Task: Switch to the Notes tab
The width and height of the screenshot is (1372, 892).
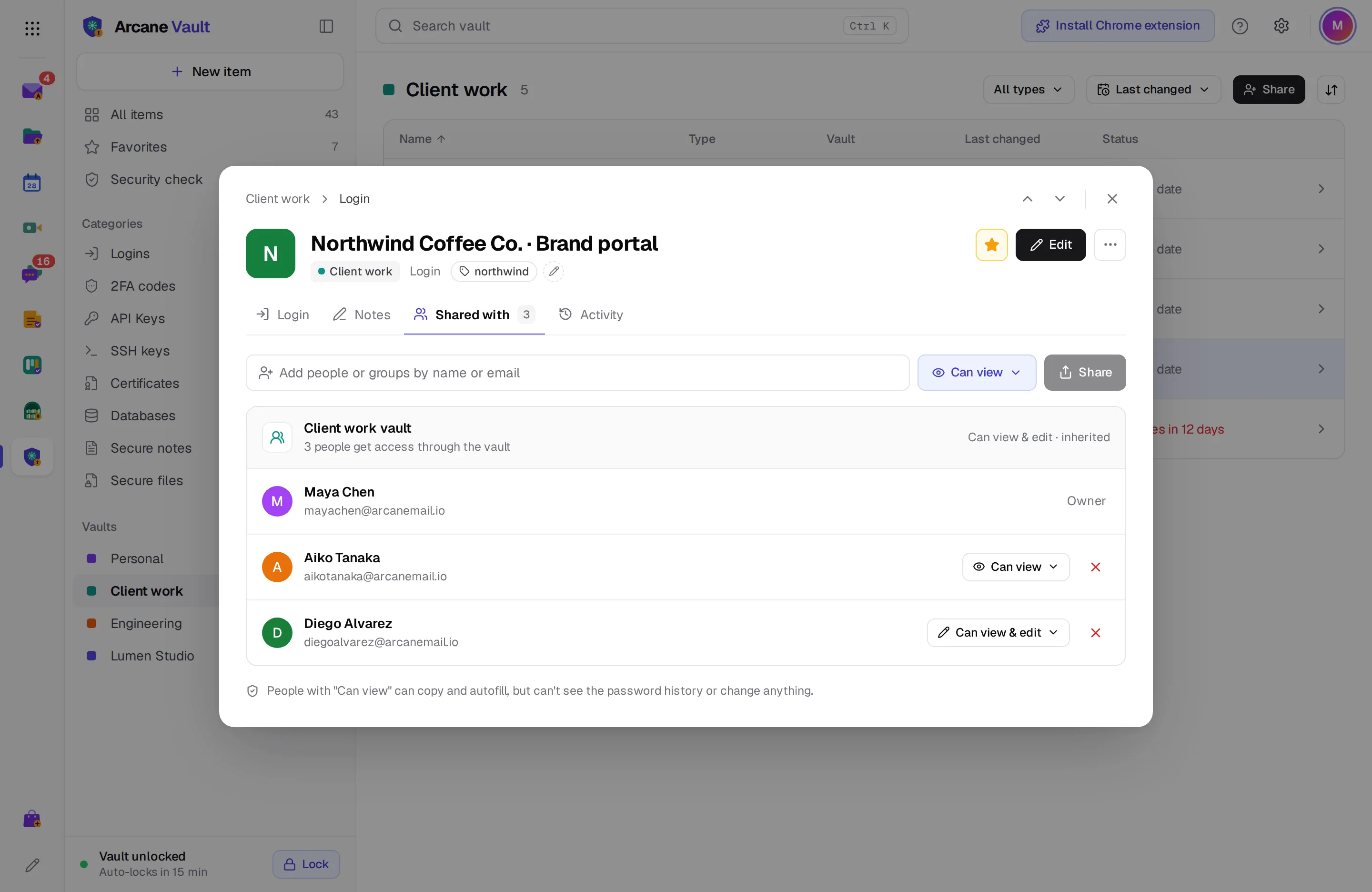Action: tap(362, 315)
